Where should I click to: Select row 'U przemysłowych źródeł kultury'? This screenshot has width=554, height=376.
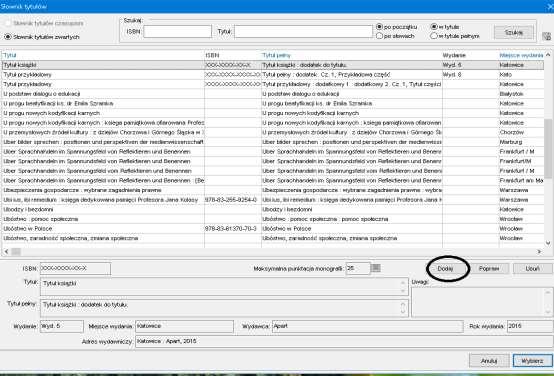click(x=272, y=132)
